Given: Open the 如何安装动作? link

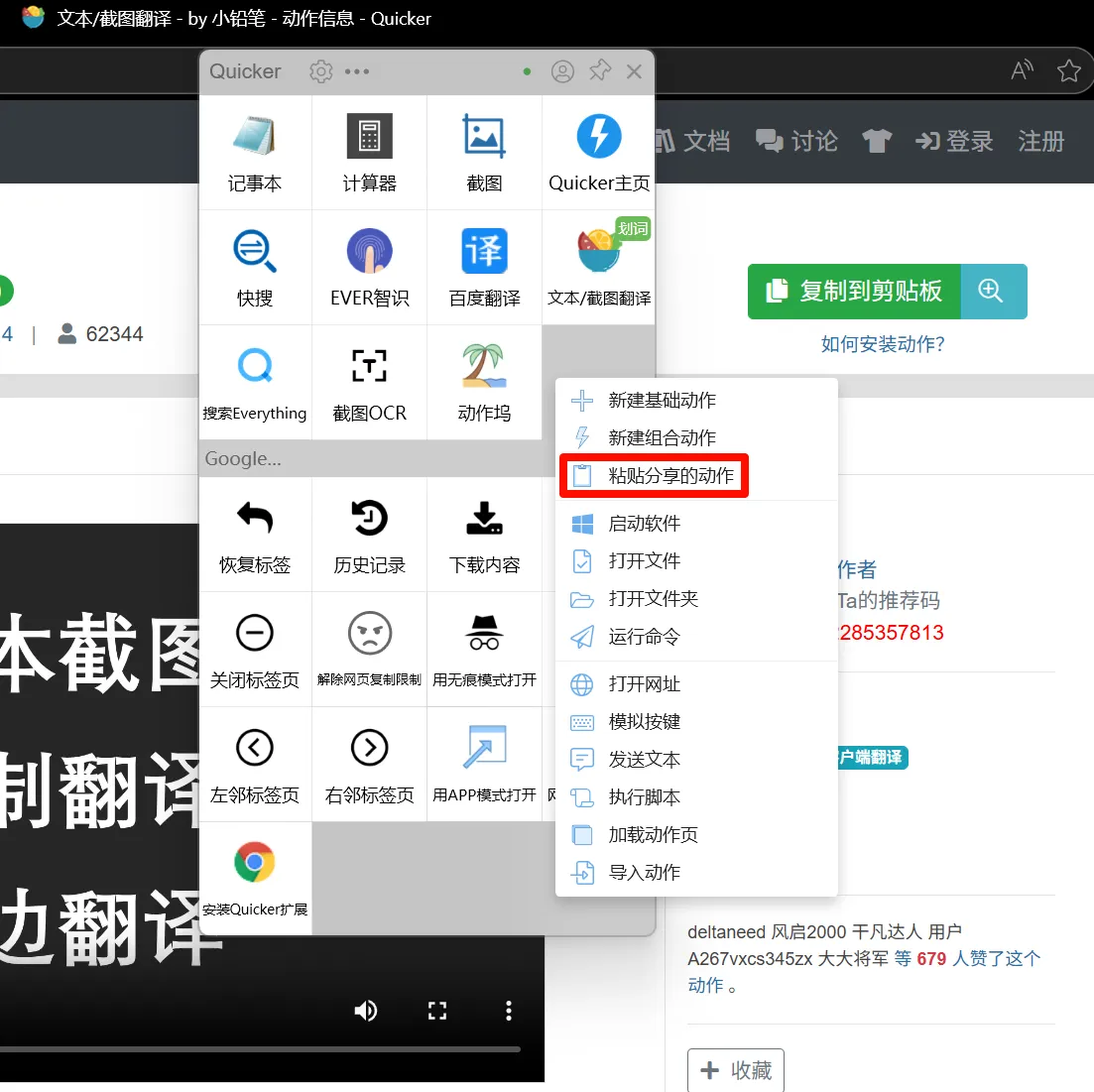Looking at the screenshot, I should [x=883, y=344].
